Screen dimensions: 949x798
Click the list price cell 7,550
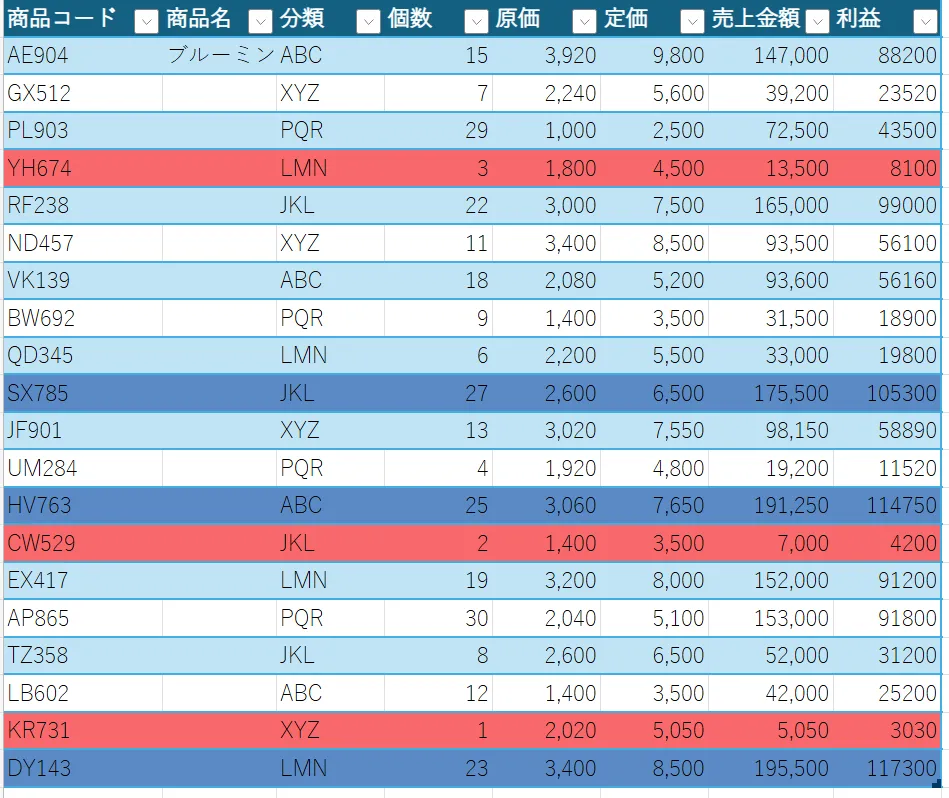point(656,431)
